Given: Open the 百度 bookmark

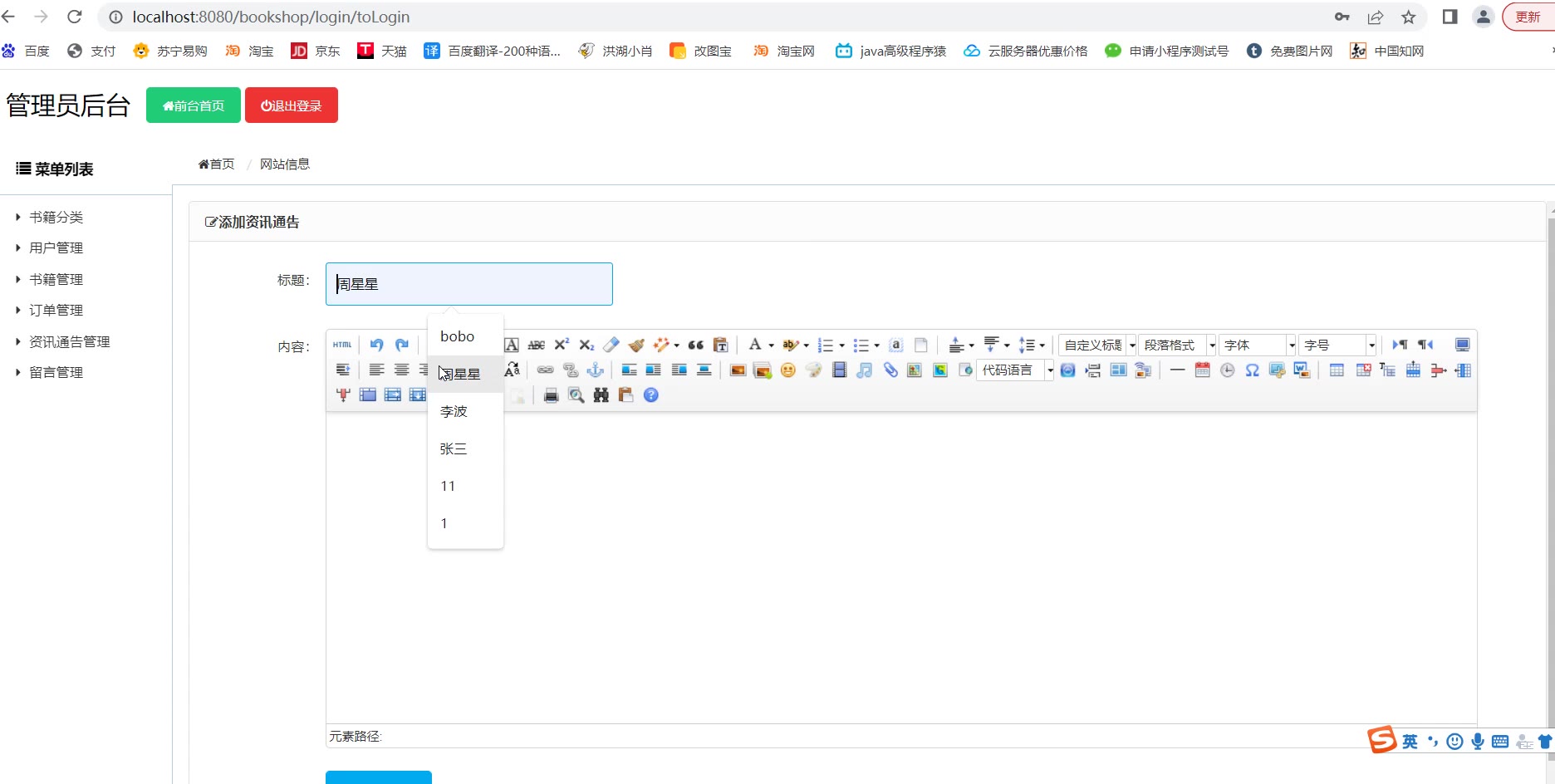Looking at the screenshot, I should [x=26, y=51].
